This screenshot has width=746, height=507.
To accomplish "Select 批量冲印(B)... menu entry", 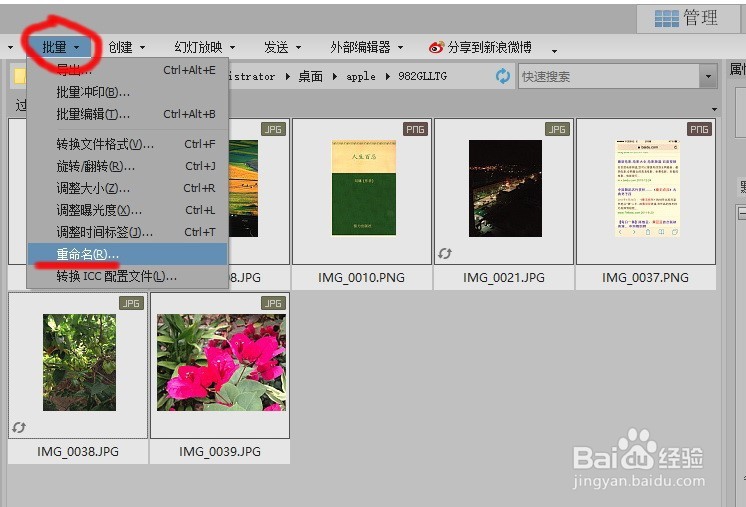I will 128,92.
